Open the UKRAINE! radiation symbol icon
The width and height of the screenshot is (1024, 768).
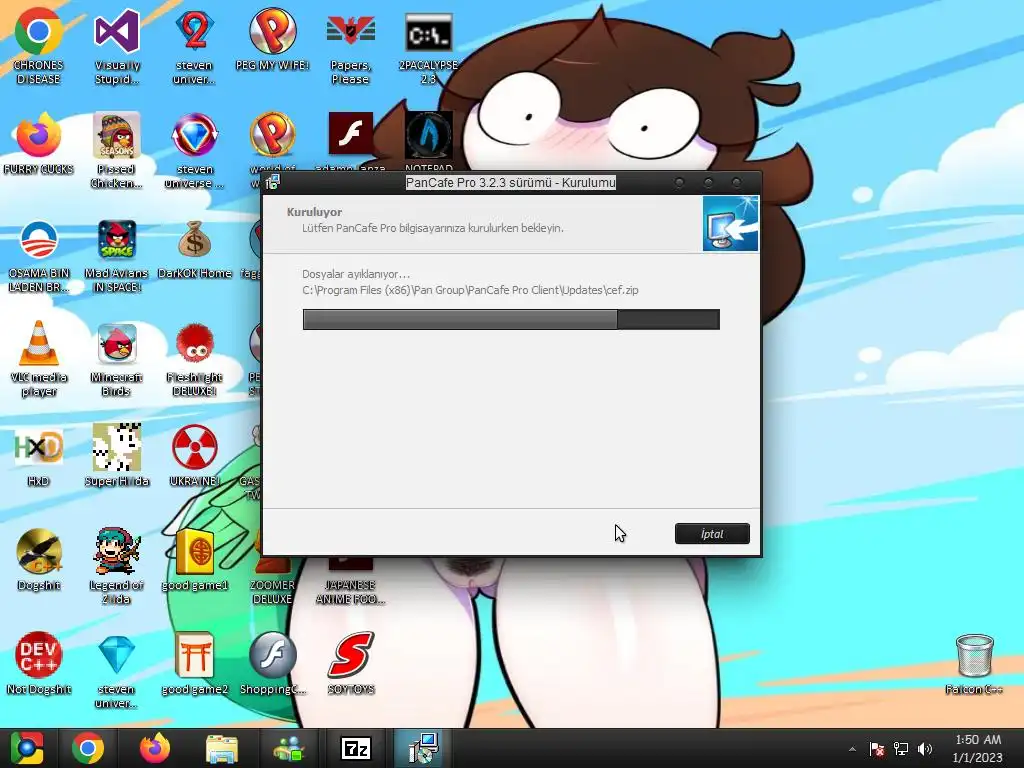(x=195, y=447)
